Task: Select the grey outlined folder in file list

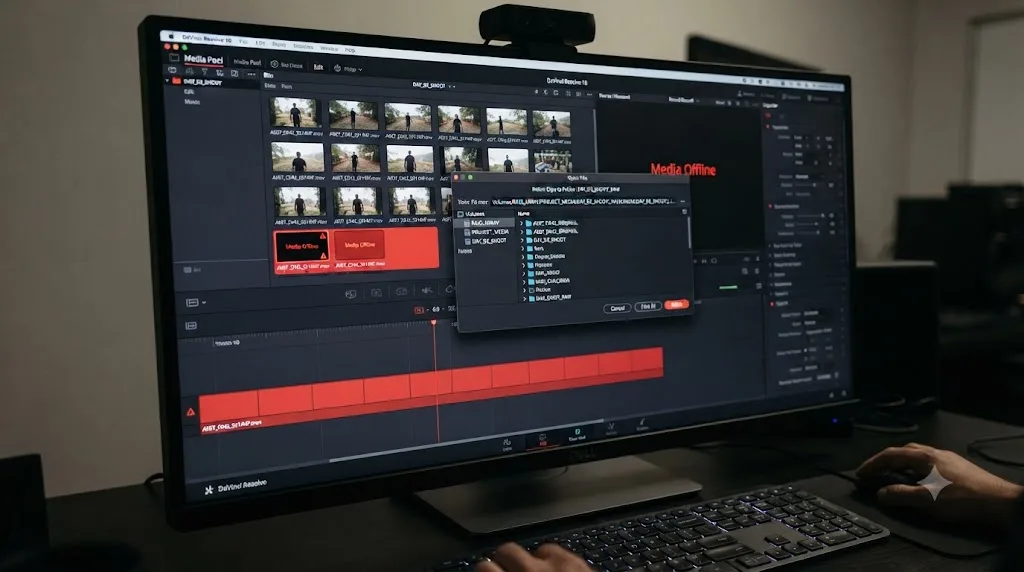Action: (540, 289)
